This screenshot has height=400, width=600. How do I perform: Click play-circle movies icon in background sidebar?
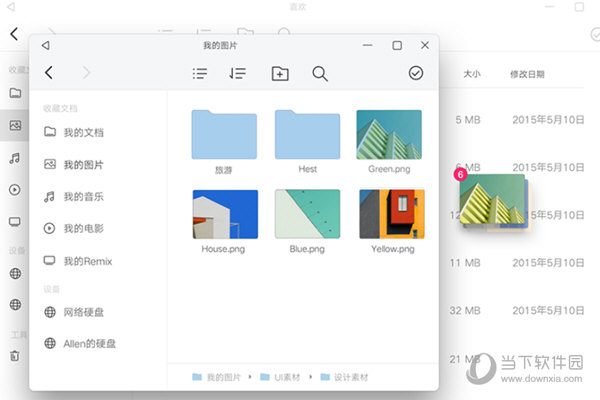(15, 190)
